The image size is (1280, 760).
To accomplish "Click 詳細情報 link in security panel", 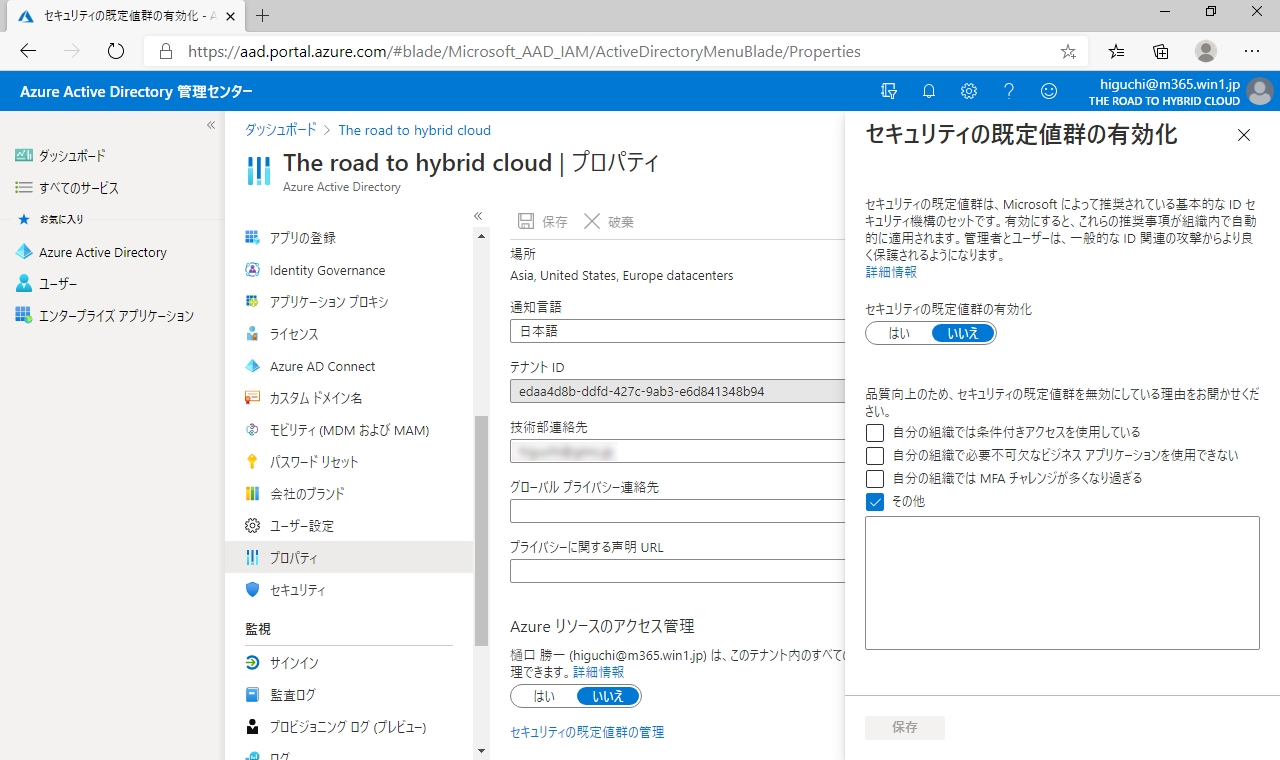I will pos(891,272).
